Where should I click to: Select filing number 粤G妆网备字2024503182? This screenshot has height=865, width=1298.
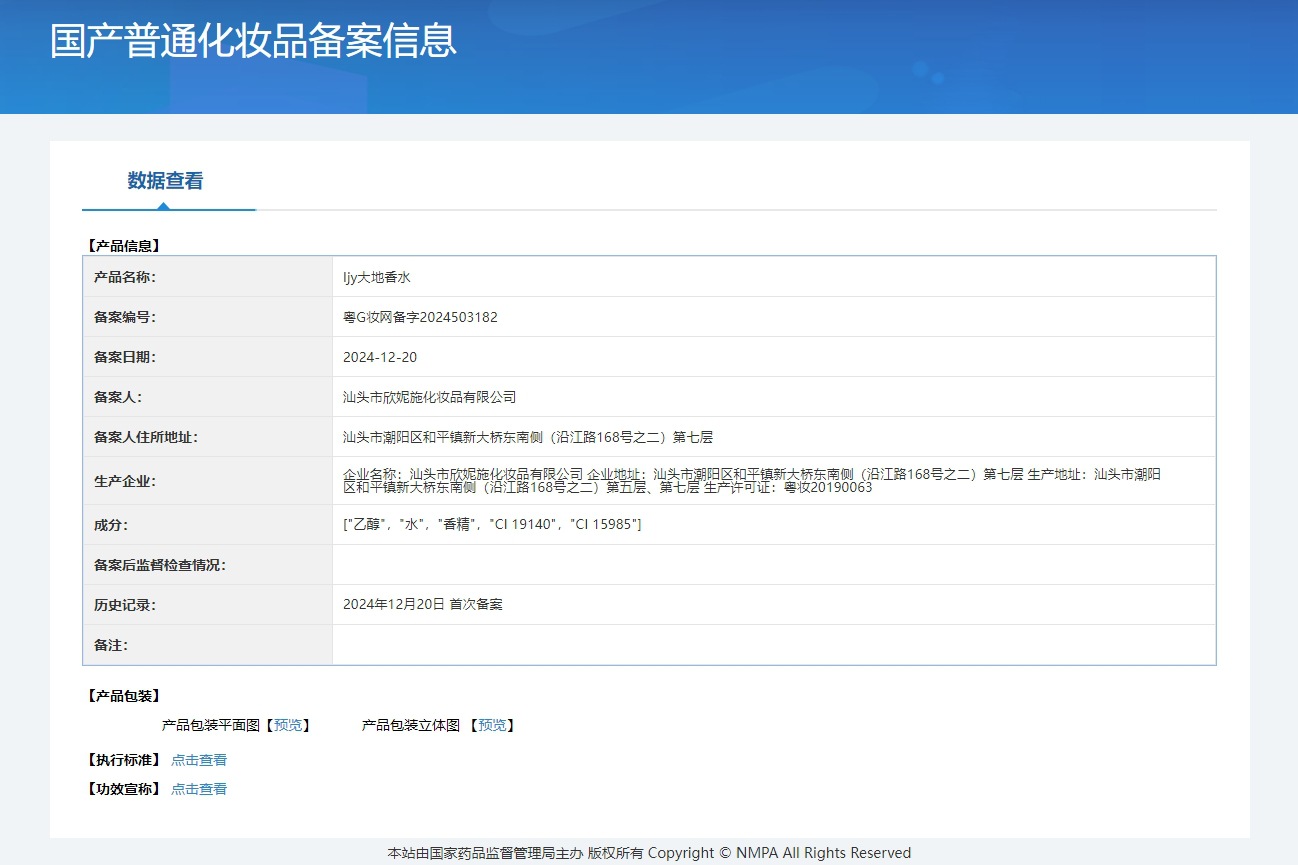(x=420, y=317)
